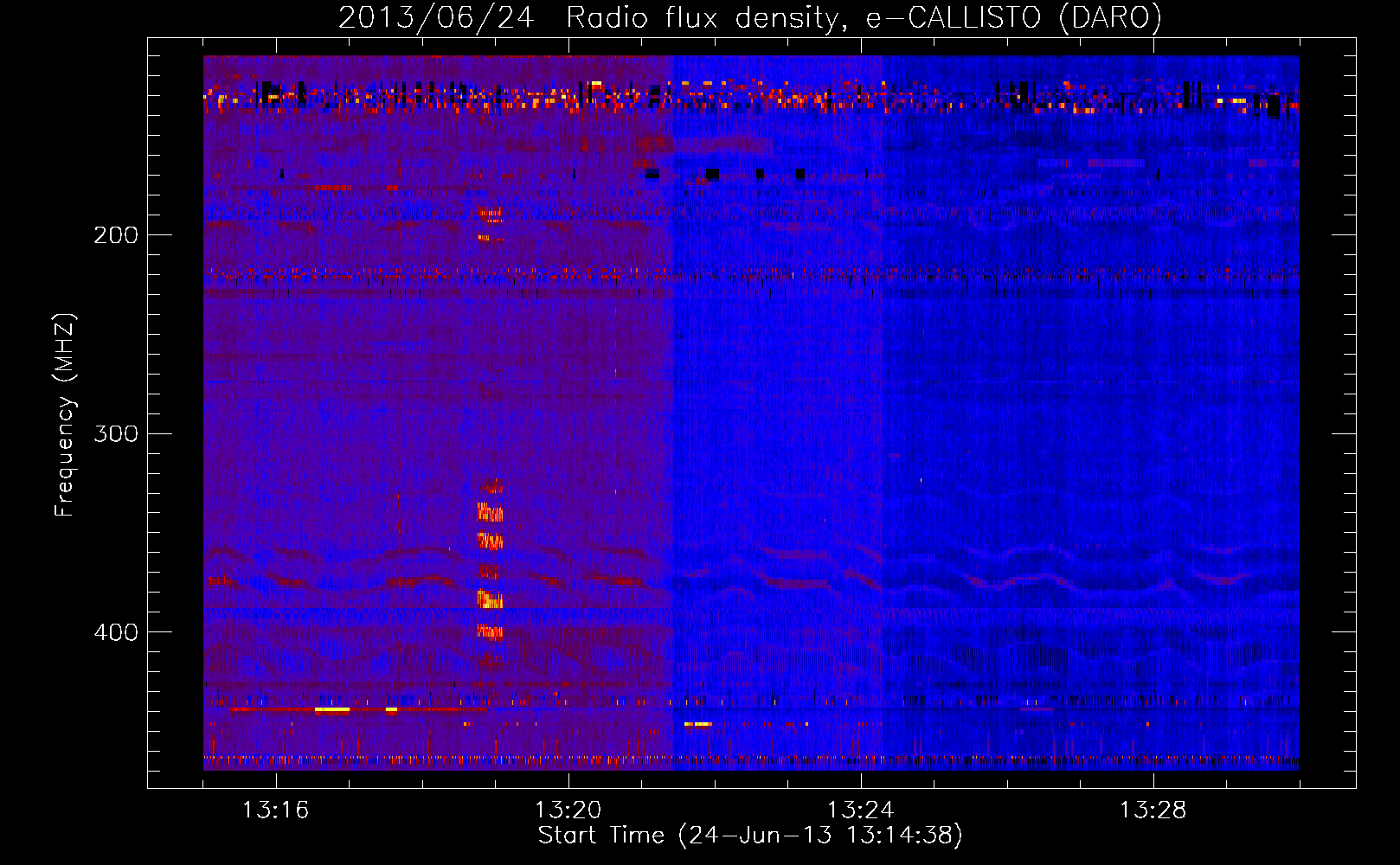Click the 13:20 time tick label
The width and height of the screenshot is (1400, 865).
(x=568, y=811)
